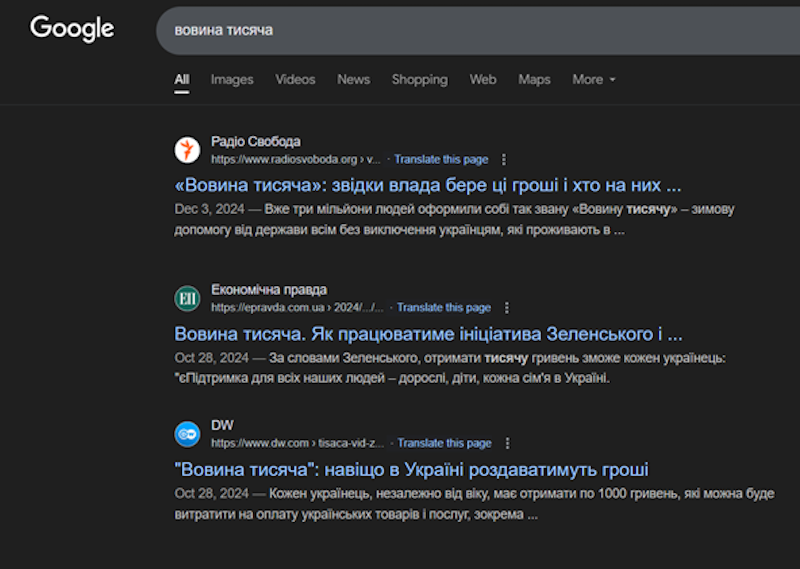
Task: Click the Економічна правда site name
Action: (269, 290)
